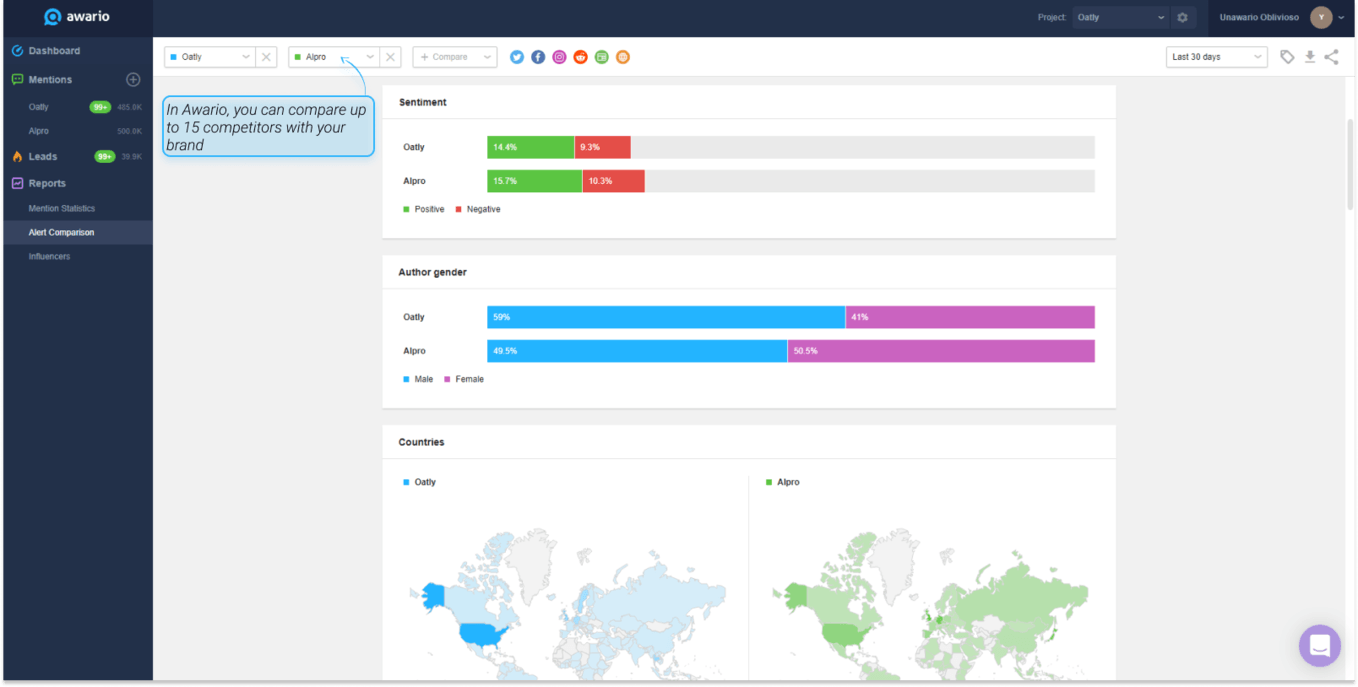Select the Reddit source icon

click(x=580, y=57)
